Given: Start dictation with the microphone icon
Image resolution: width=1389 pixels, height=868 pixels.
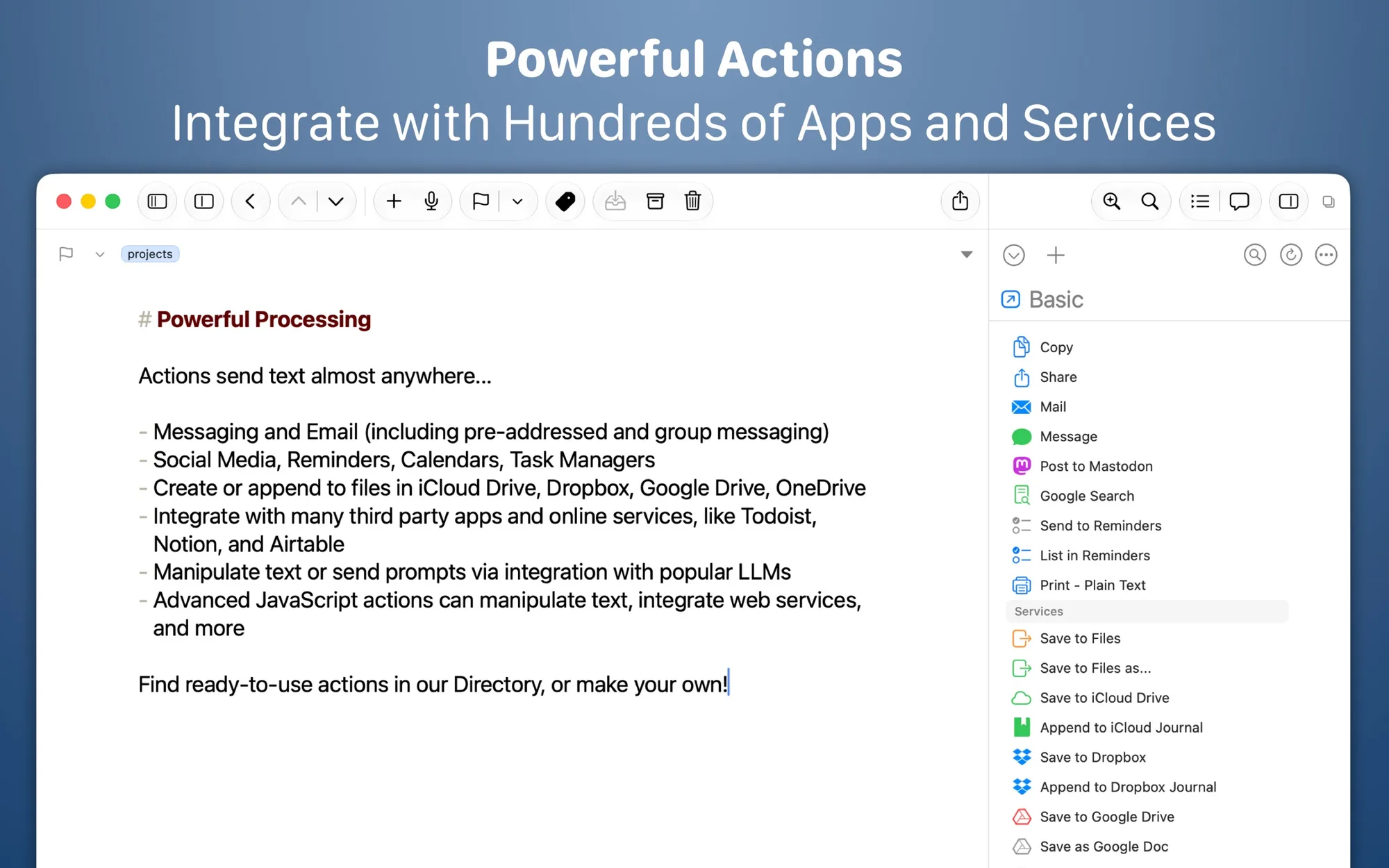Looking at the screenshot, I should (431, 201).
